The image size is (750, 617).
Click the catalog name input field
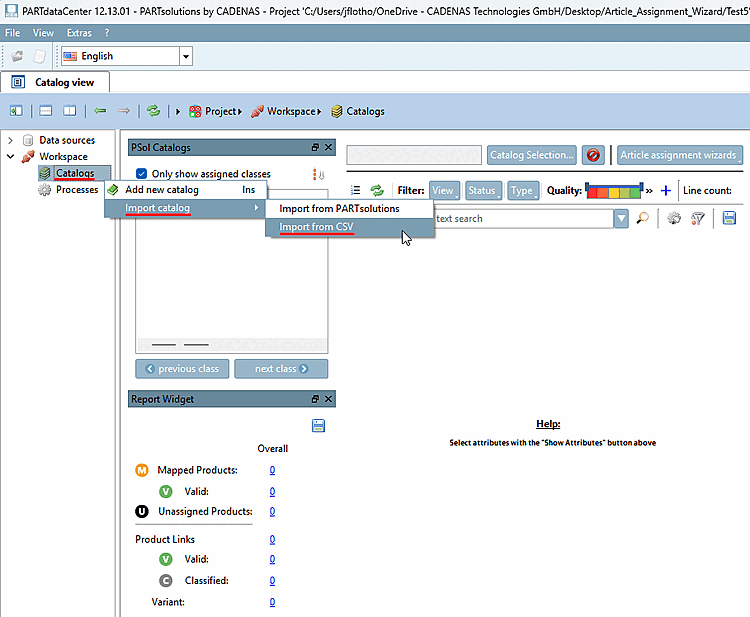(414, 155)
